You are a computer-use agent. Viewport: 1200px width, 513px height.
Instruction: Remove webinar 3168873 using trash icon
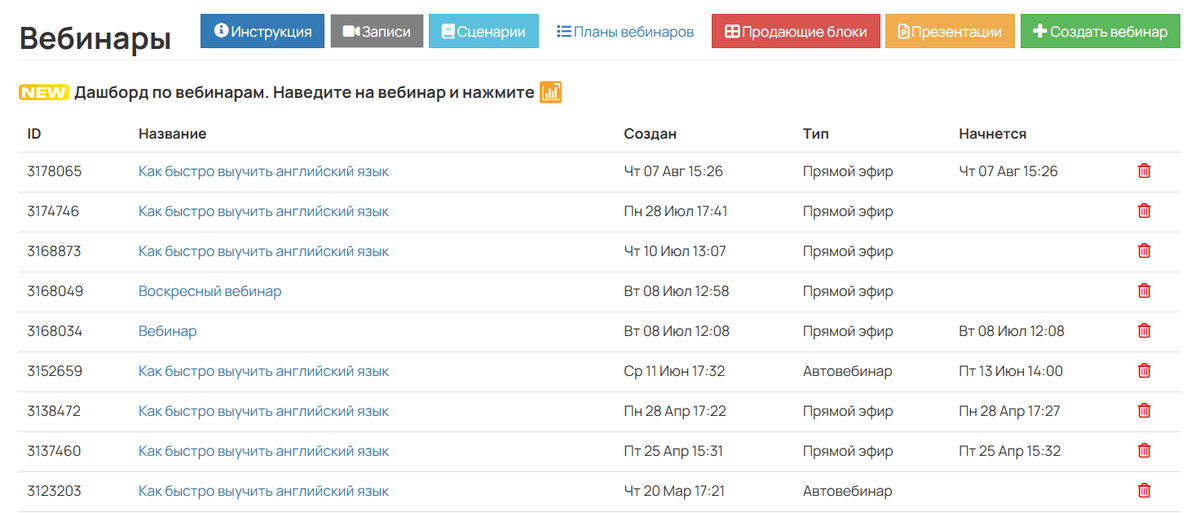1144,251
